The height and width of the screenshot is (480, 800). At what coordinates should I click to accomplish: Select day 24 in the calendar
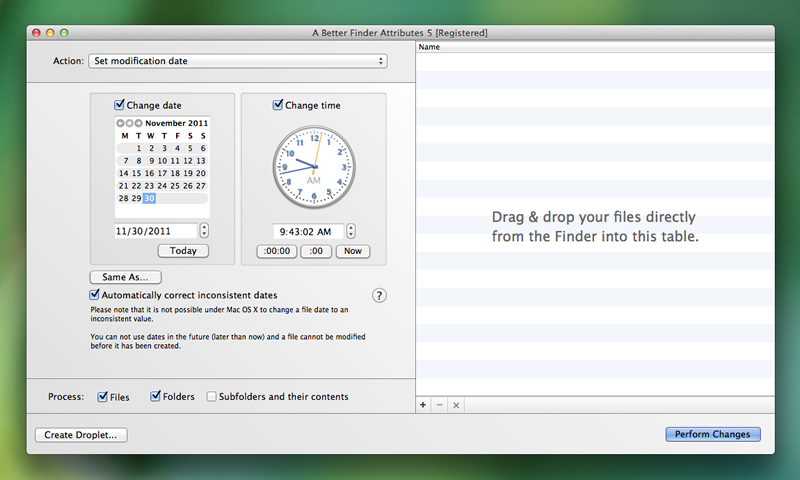[x=162, y=186]
